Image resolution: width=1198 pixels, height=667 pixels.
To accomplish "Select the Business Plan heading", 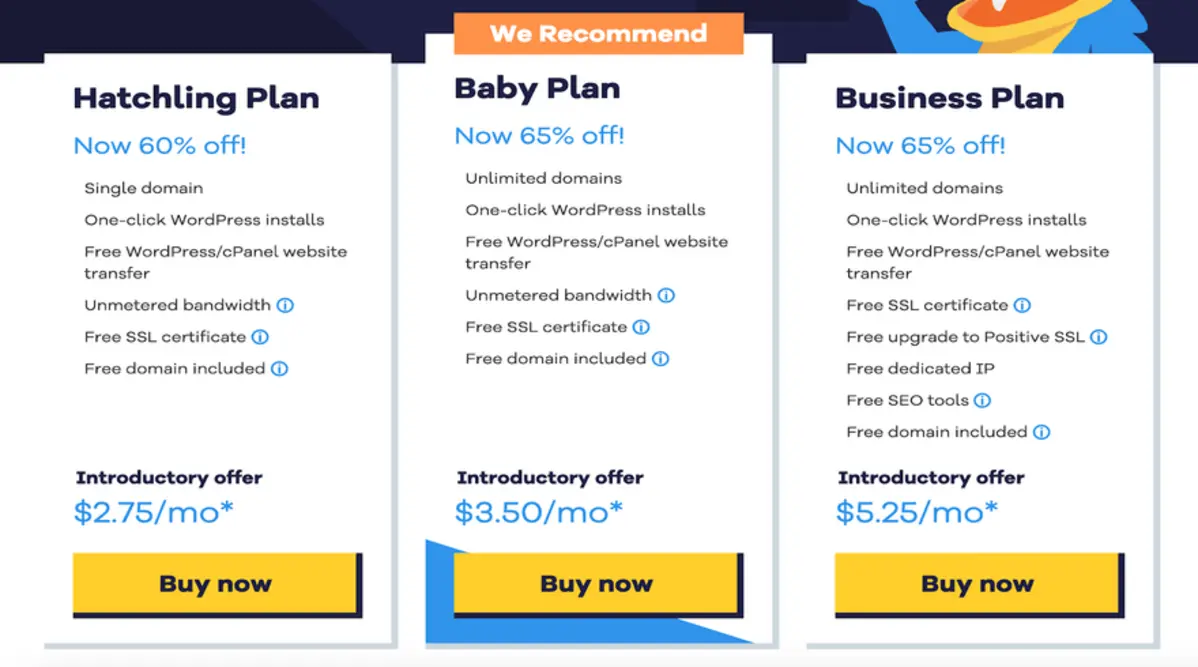I will tap(950, 98).
